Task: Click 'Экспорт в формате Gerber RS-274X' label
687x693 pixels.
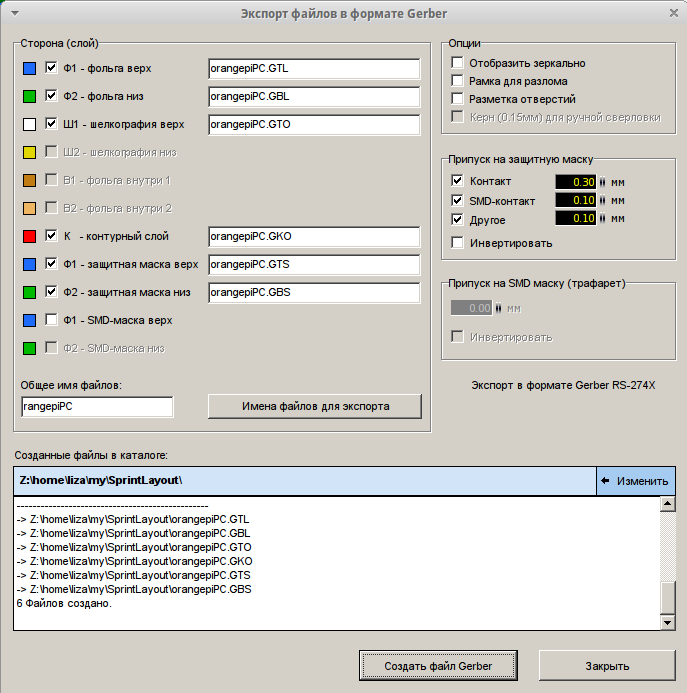Action: click(x=563, y=385)
